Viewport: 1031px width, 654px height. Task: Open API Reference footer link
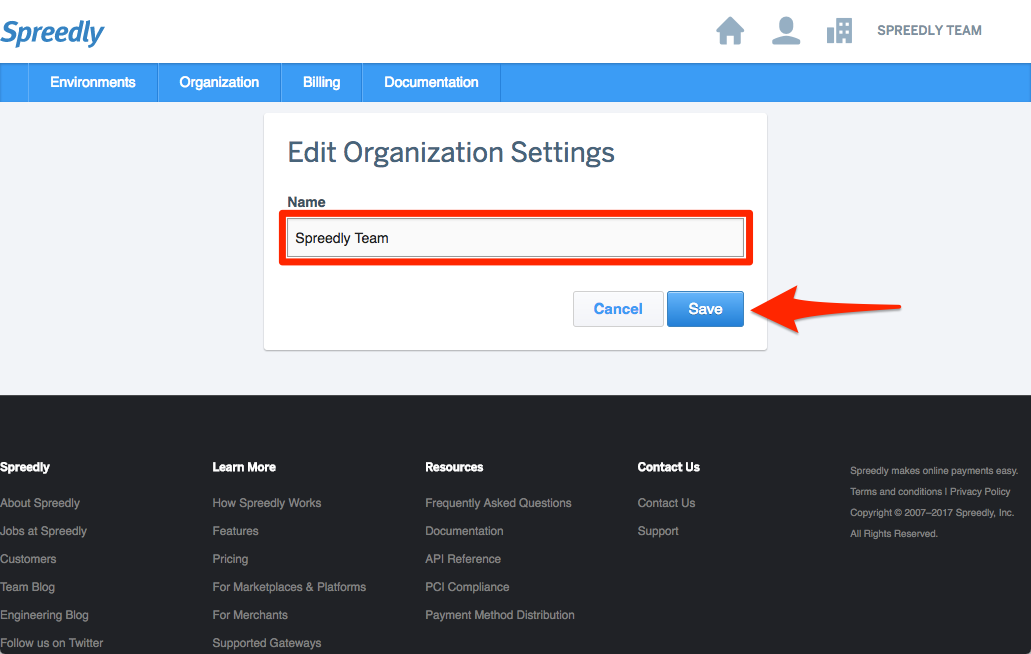tap(463, 559)
